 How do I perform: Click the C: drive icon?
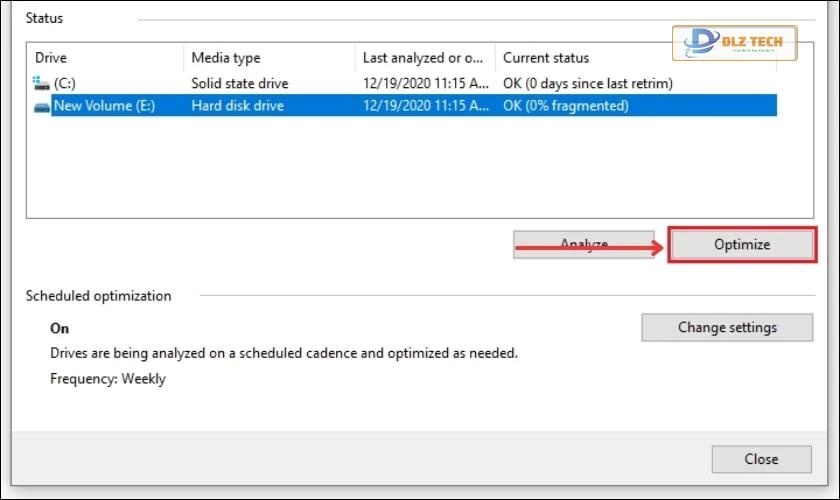(42, 83)
